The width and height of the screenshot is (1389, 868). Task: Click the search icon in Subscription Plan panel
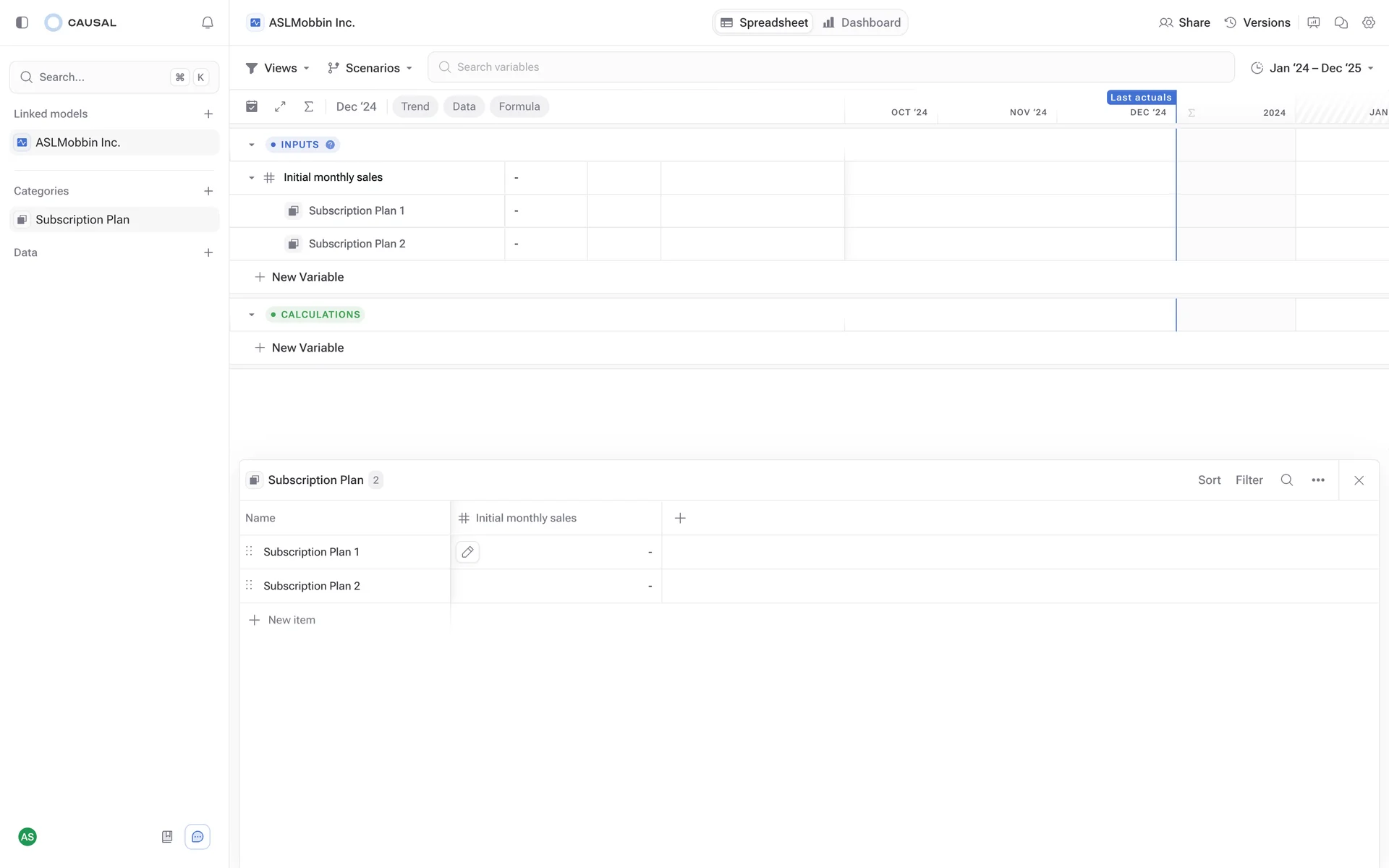point(1286,480)
